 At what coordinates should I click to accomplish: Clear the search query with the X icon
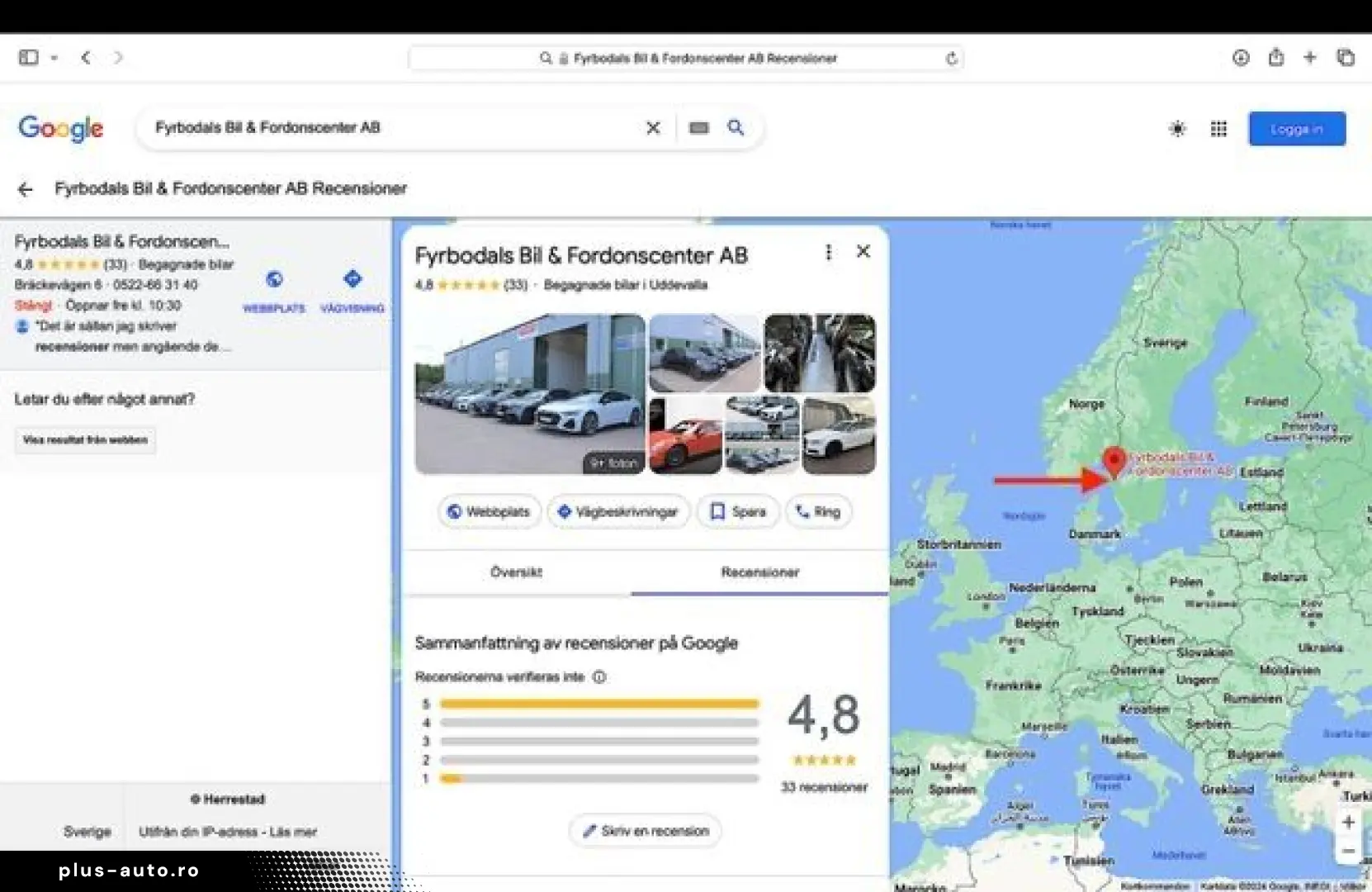(x=653, y=128)
